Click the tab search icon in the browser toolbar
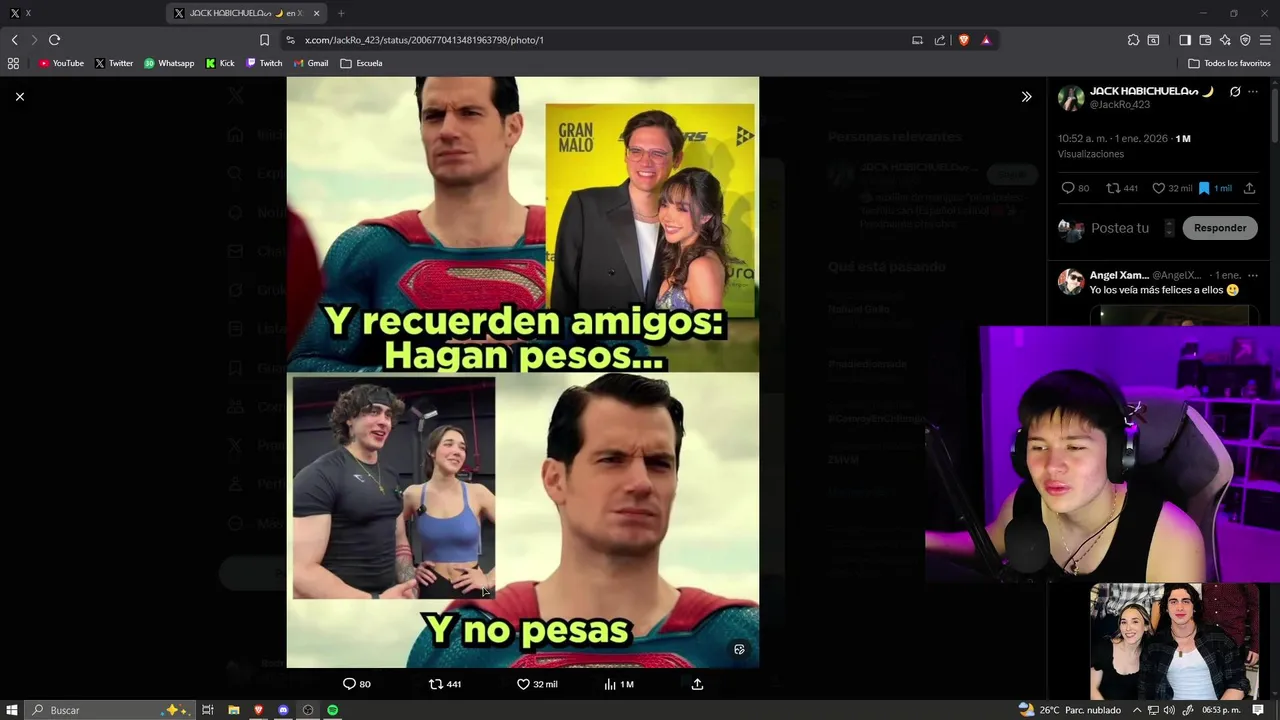Screen dimensions: 1280x720 click(x=1153, y=40)
